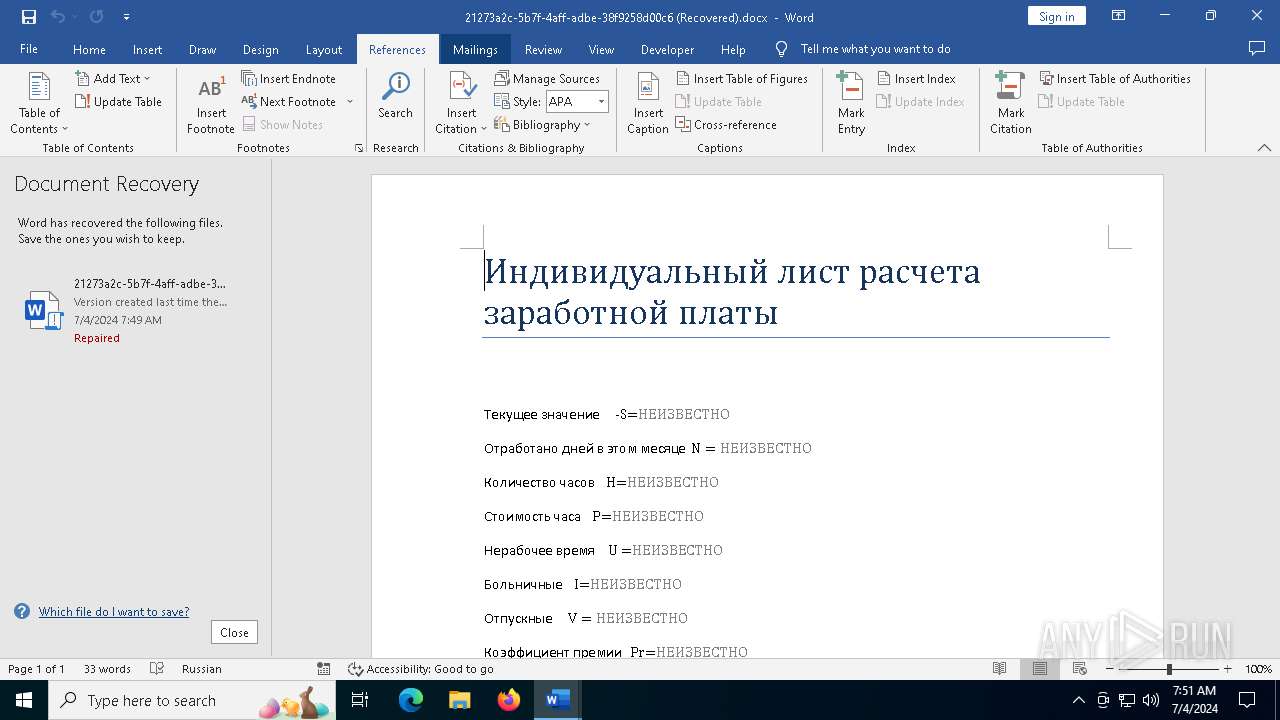Open the Windows Start menu

[x=24, y=700]
